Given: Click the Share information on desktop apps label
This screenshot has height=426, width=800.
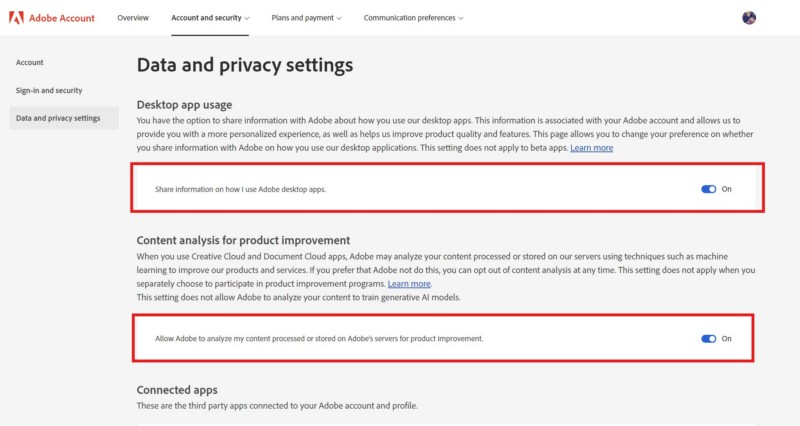Looking at the screenshot, I should [240, 188].
